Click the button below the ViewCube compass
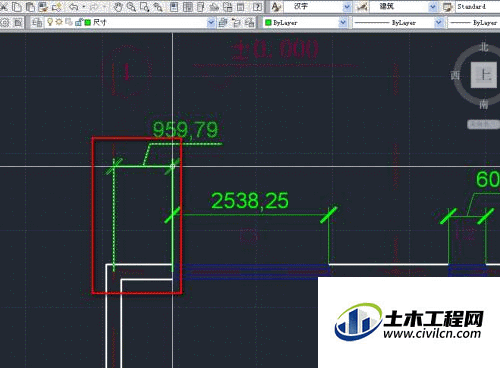Image resolution: width=500 pixels, height=368 pixels. pyautogui.click(x=483, y=124)
